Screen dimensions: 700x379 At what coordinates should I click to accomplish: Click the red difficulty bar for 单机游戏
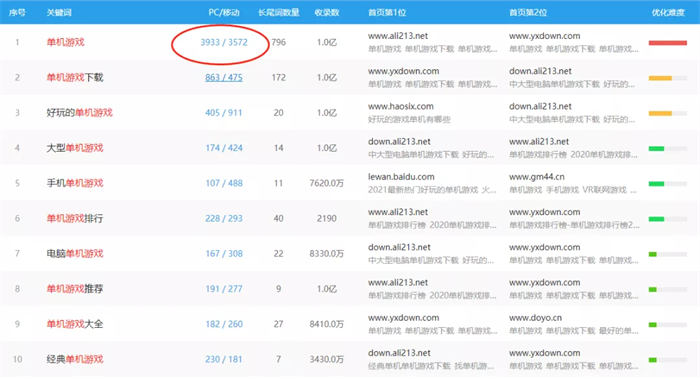tap(668, 43)
